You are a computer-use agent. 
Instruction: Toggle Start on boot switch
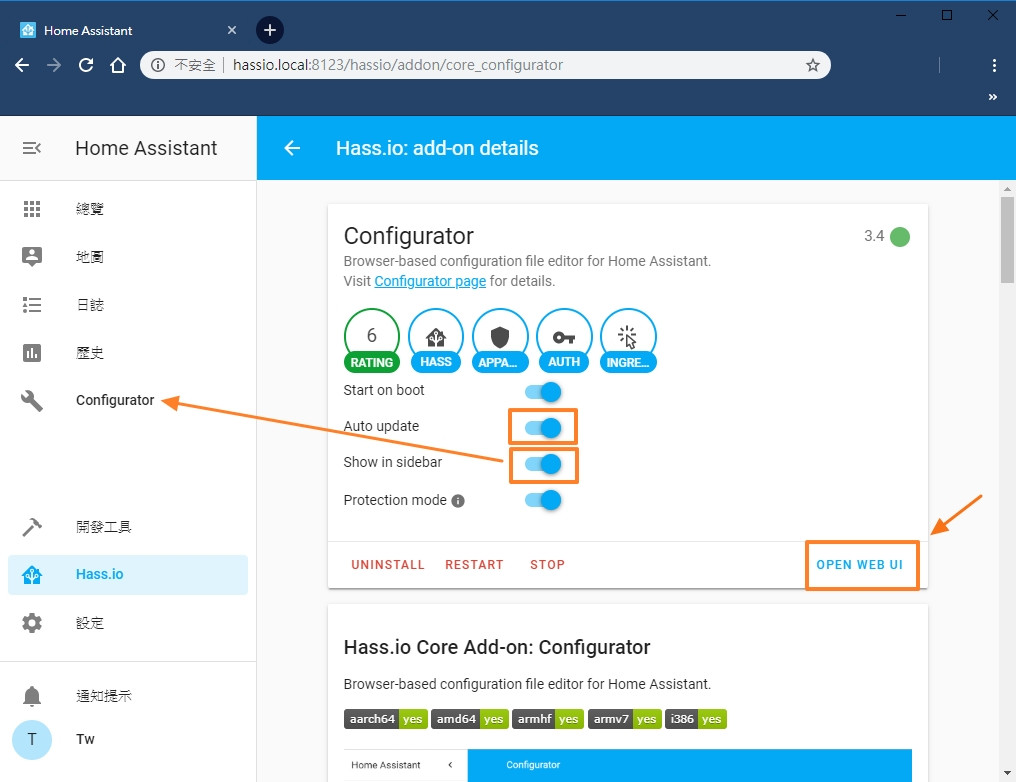(x=543, y=392)
